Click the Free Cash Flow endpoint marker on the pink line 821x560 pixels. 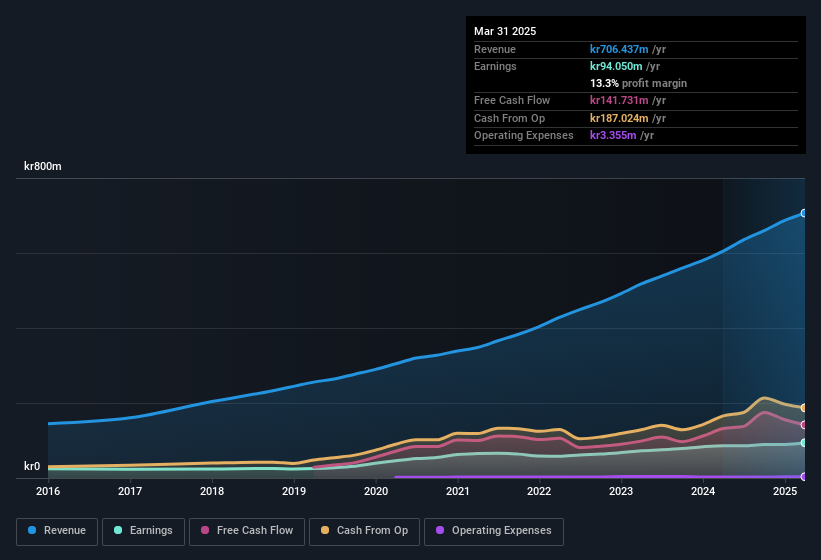coord(804,425)
